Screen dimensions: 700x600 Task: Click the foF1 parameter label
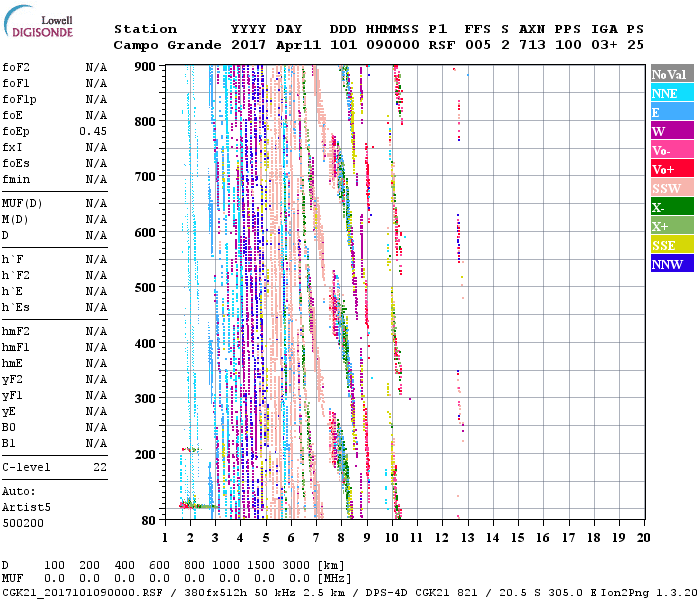(x=16, y=83)
